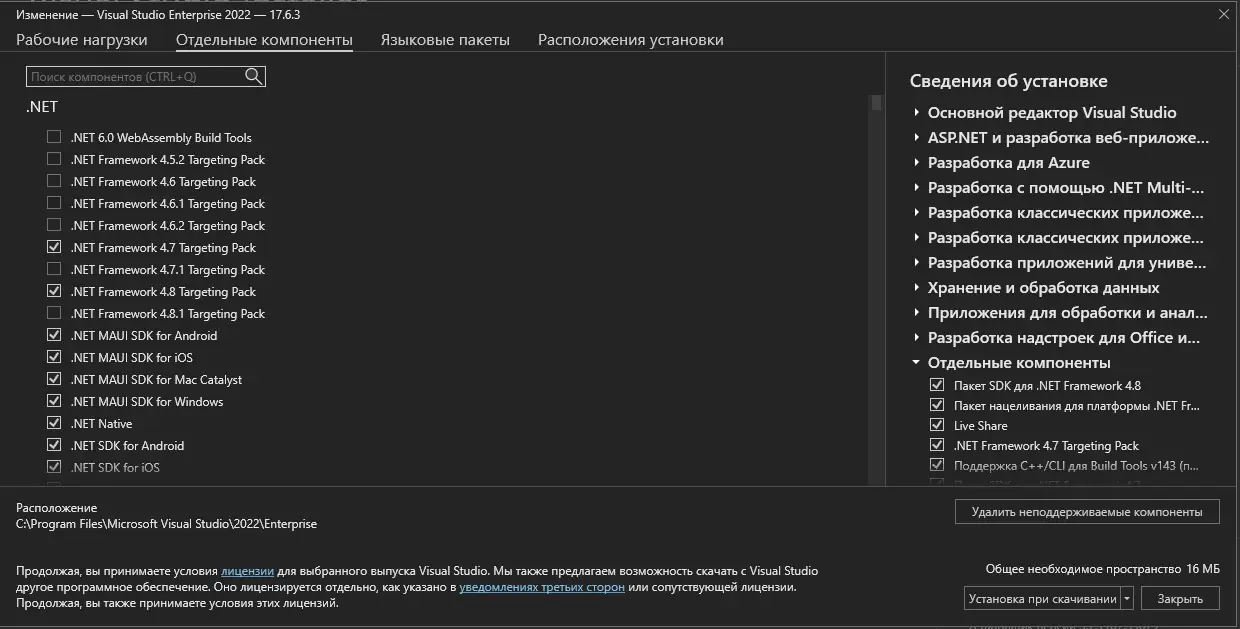The width and height of the screenshot is (1240, 629).
Task: Enable .NET Framework 4.6.2 Targeting Pack
Action: click(x=54, y=225)
